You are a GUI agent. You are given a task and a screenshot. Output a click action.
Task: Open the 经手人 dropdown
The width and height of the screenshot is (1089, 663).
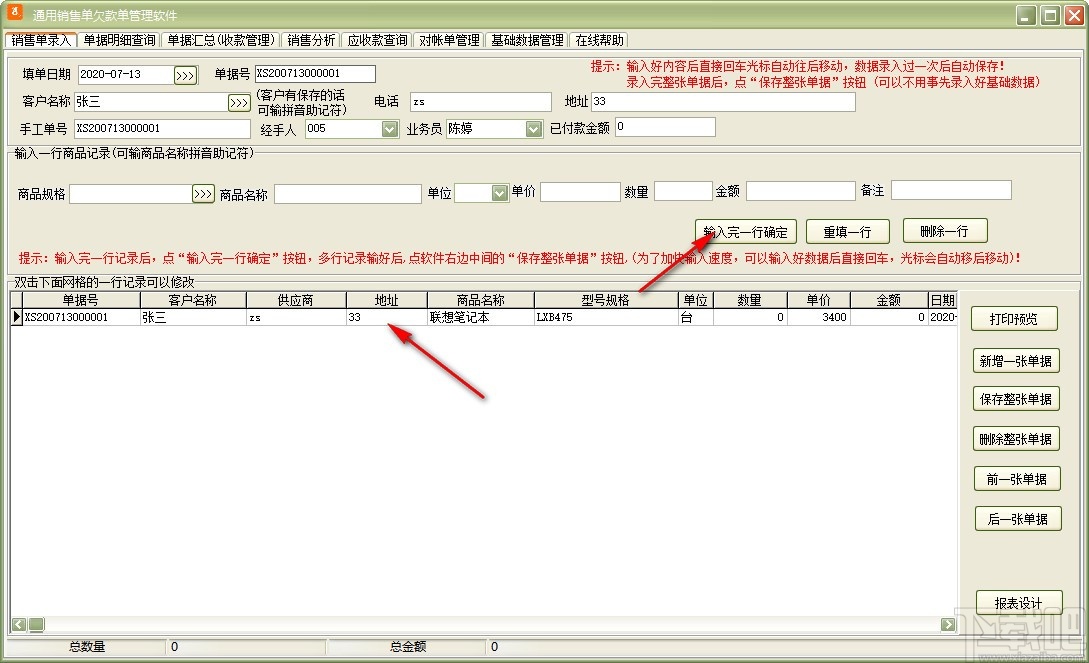click(x=387, y=128)
